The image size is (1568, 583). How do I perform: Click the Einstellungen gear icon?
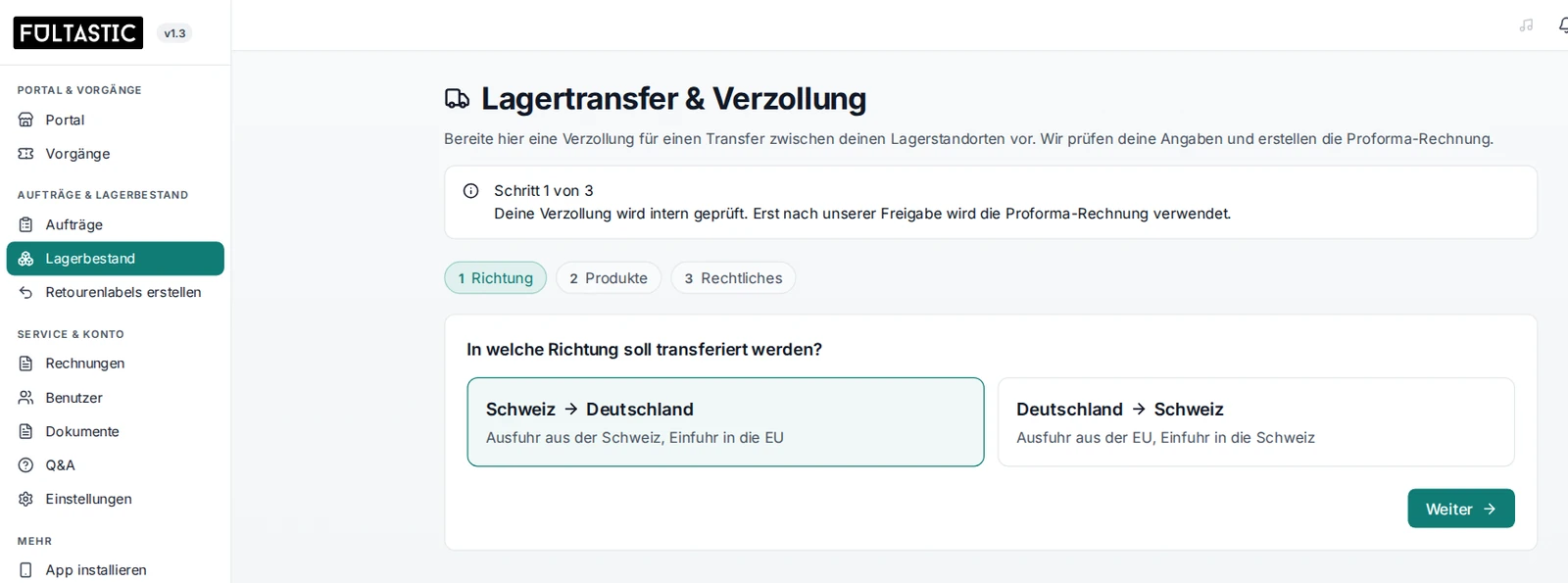click(26, 499)
